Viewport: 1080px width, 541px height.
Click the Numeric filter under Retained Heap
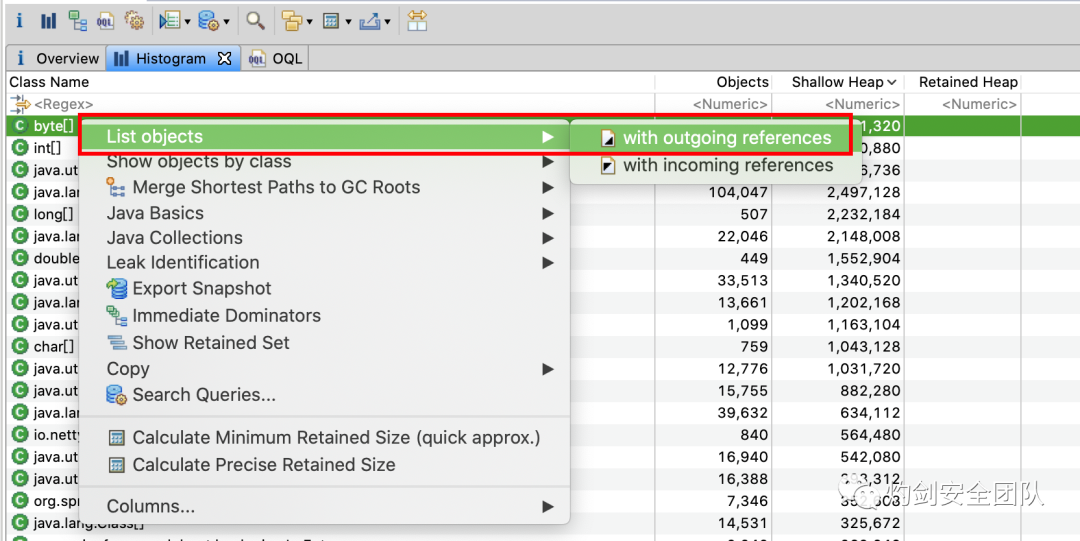click(979, 105)
